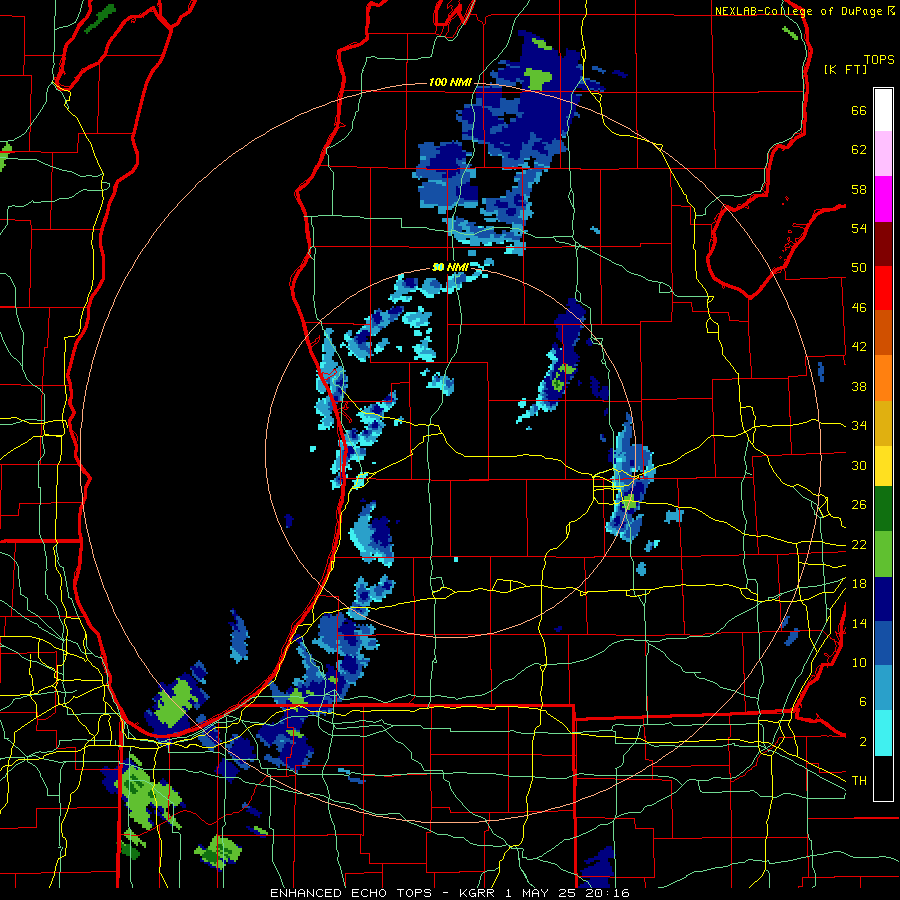
Task: Select the 30 legend value
Action: click(x=859, y=465)
